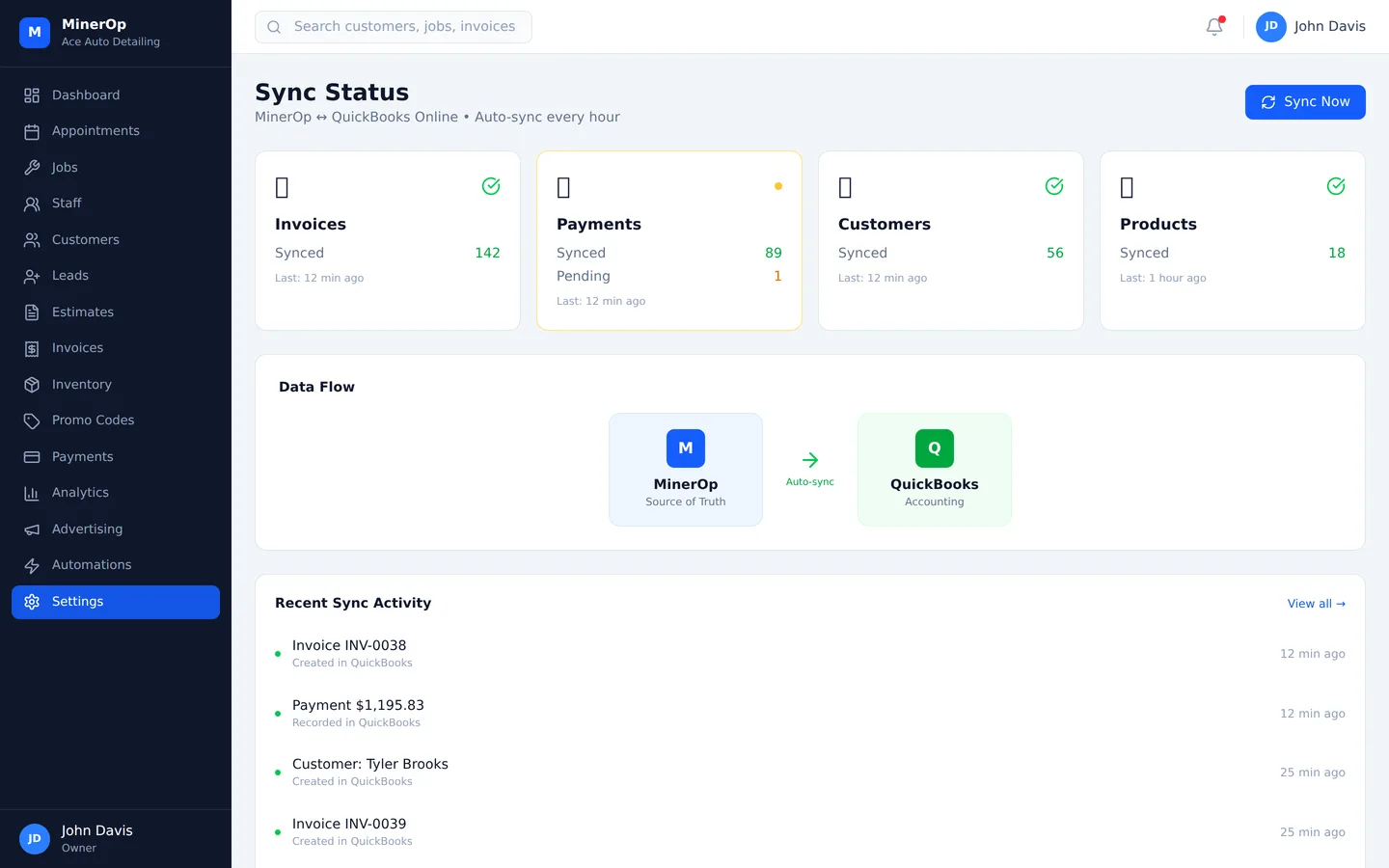Open the Invoice INV-0038 activity entry
1389x868 pixels.
pos(349,653)
